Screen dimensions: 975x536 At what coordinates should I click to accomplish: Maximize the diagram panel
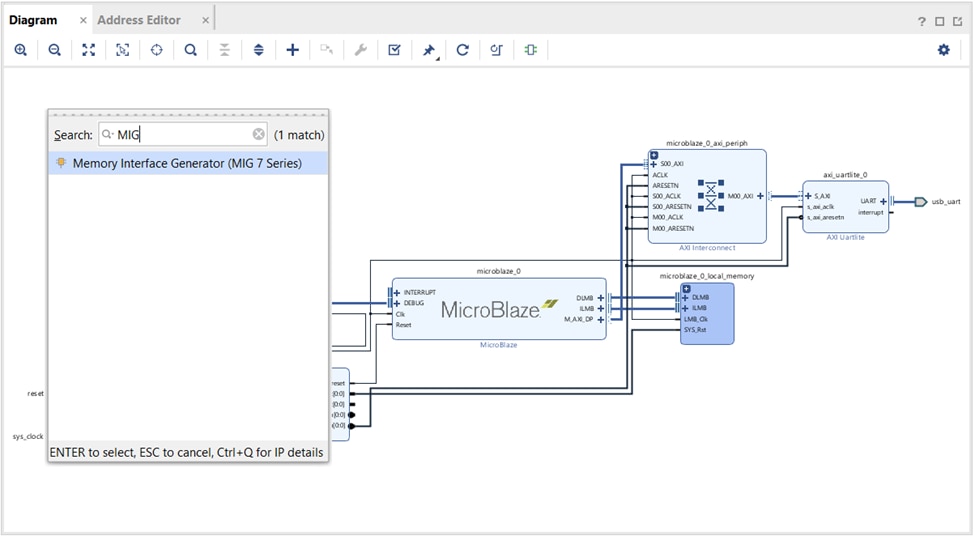[940, 21]
